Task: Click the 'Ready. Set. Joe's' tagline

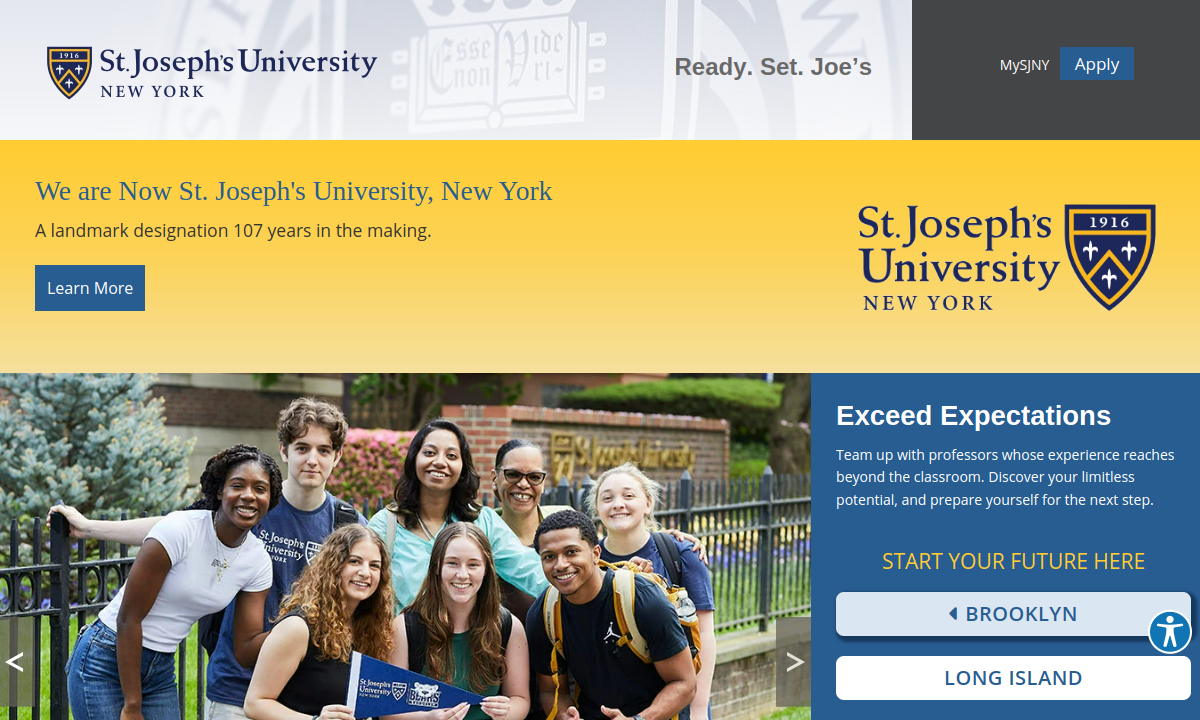Action: pos(773,67)
